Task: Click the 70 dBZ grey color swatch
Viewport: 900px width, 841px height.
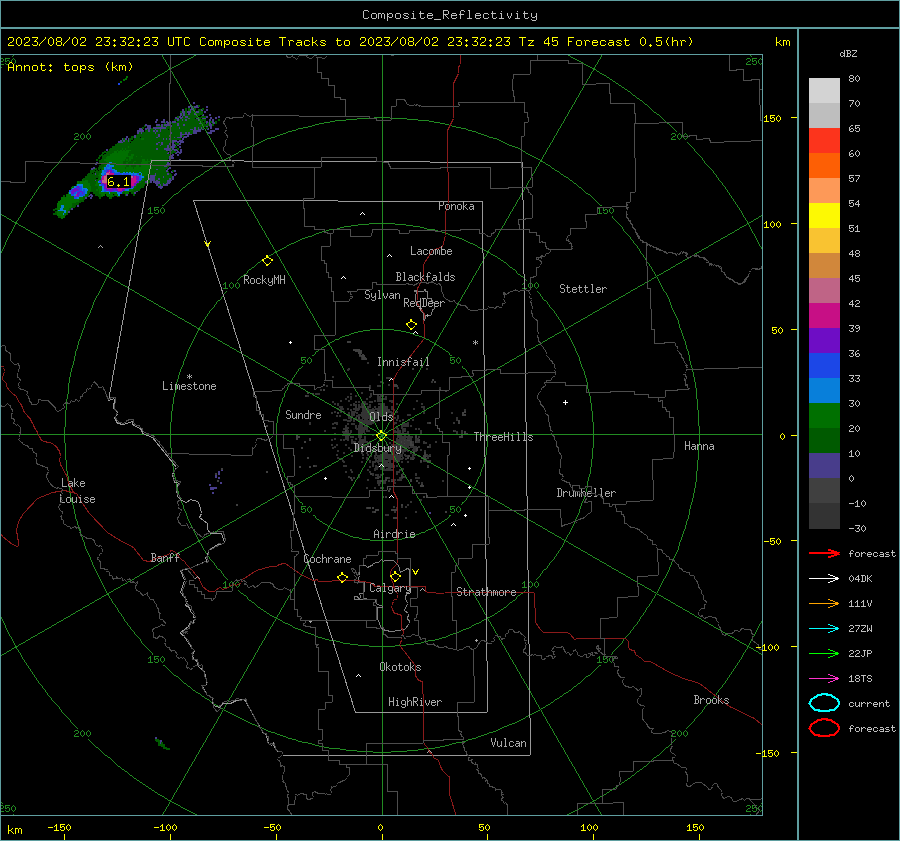Action: point(824,116)
